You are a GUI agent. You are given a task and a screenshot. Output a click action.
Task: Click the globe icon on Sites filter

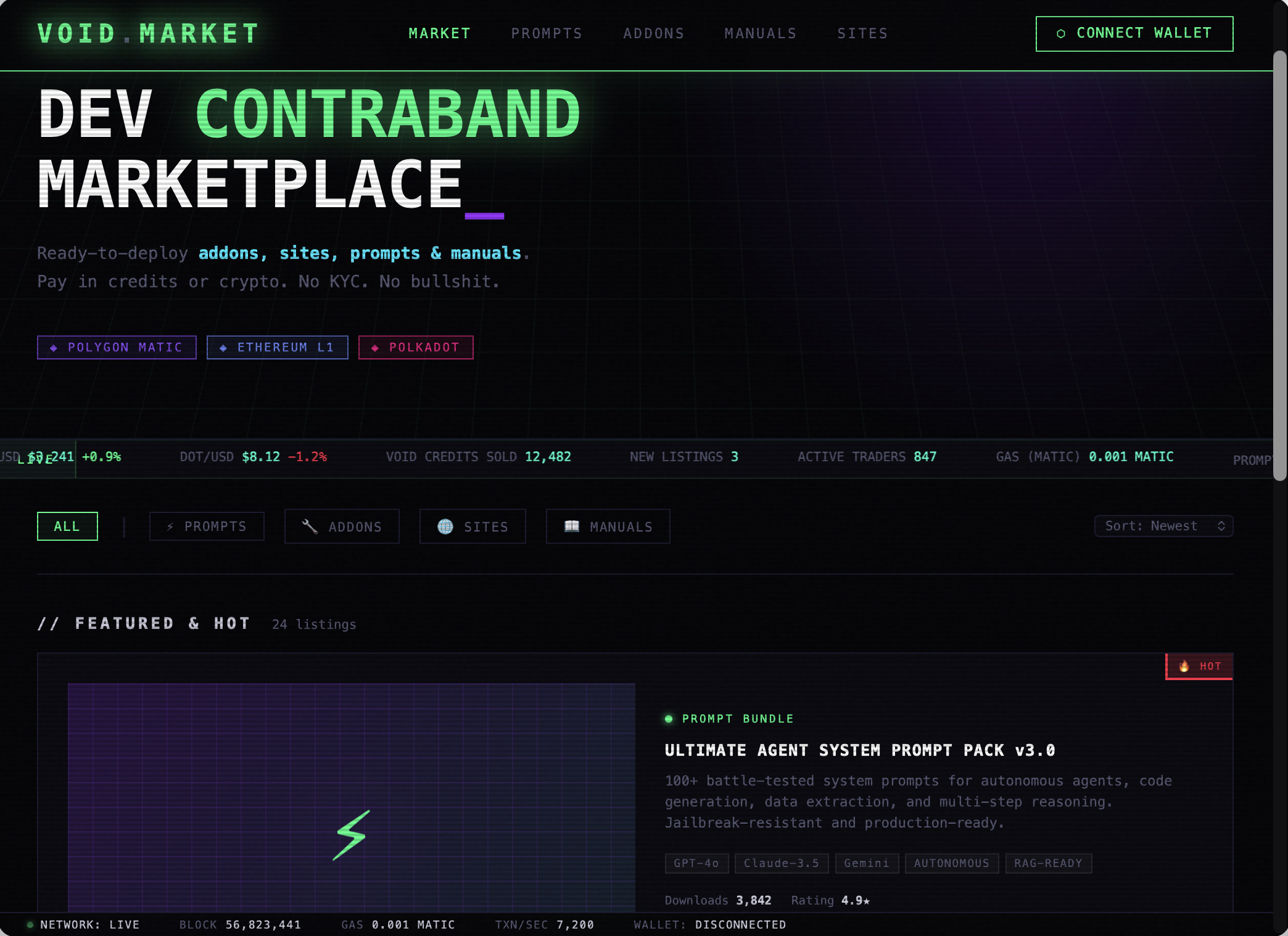[x=445, y=526]
